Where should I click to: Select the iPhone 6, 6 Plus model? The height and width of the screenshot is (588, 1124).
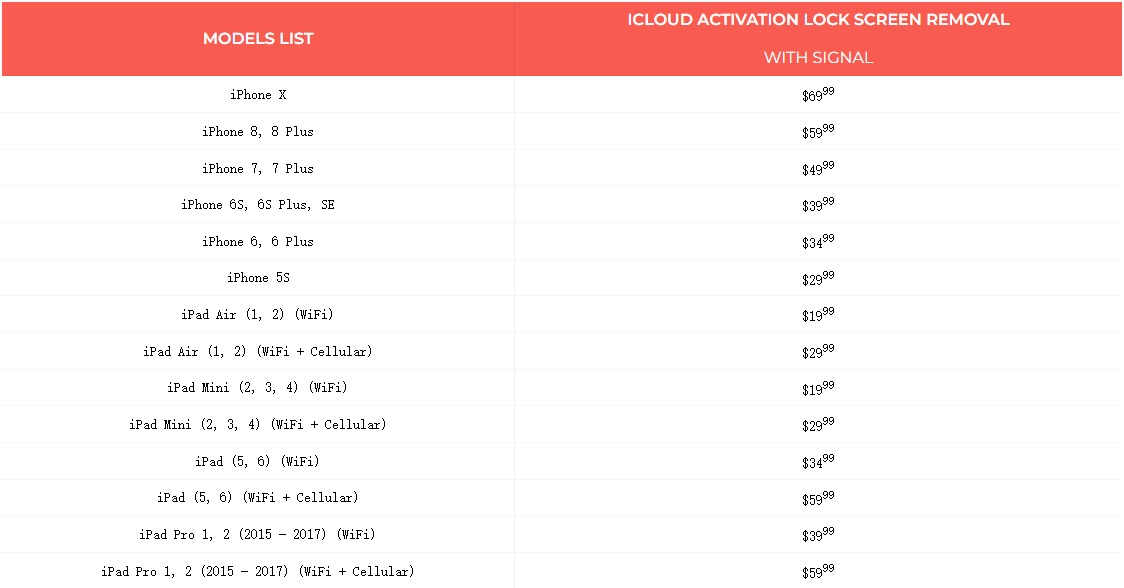(258, 241)
